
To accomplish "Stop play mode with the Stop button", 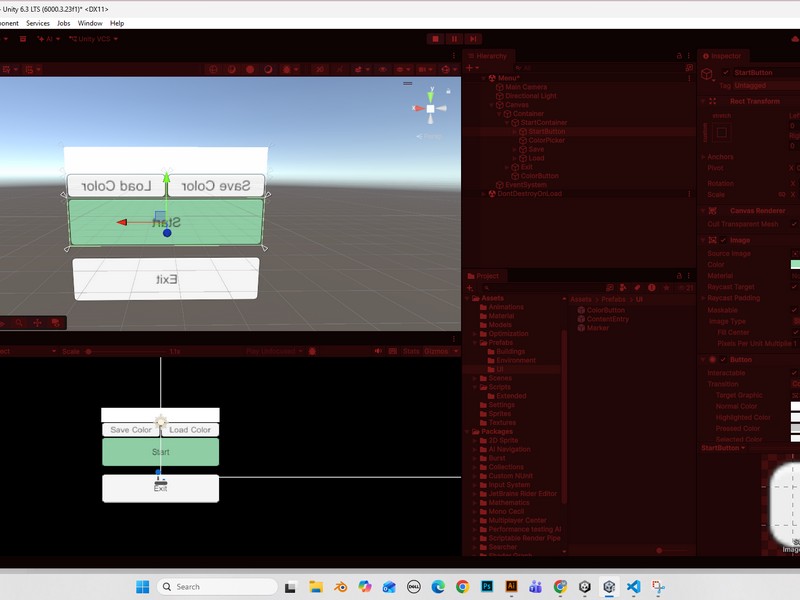I will pyautogui.click(x=435, y=39).
